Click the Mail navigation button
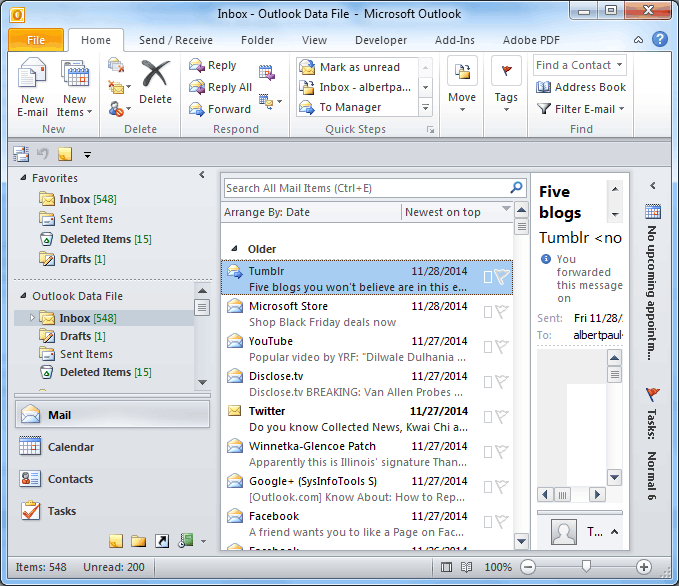Viewport: 679px width, 586px height. pyautogui.click(x=113, y=414)
